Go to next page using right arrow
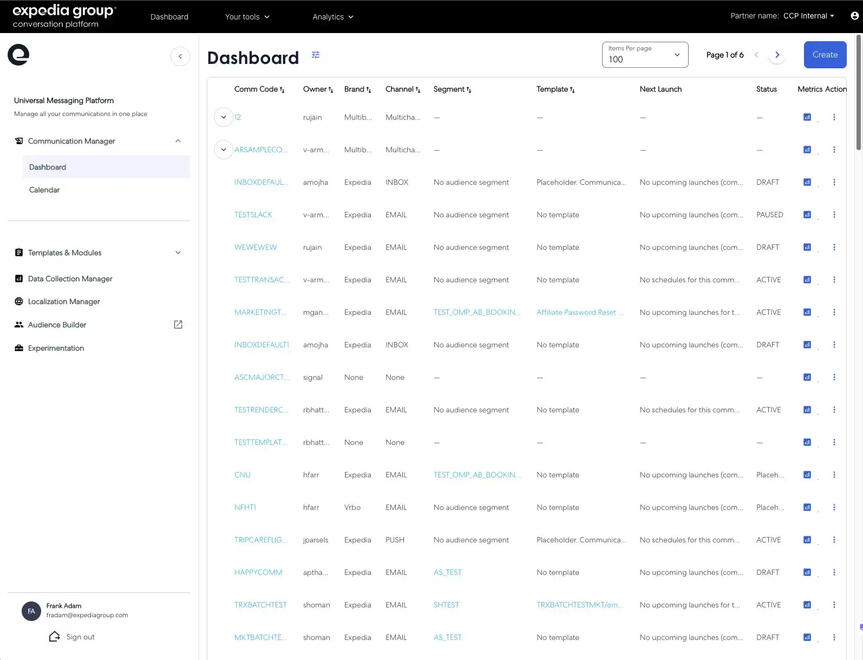The height and width of the screenshot is (660, 863). (778, 55)
